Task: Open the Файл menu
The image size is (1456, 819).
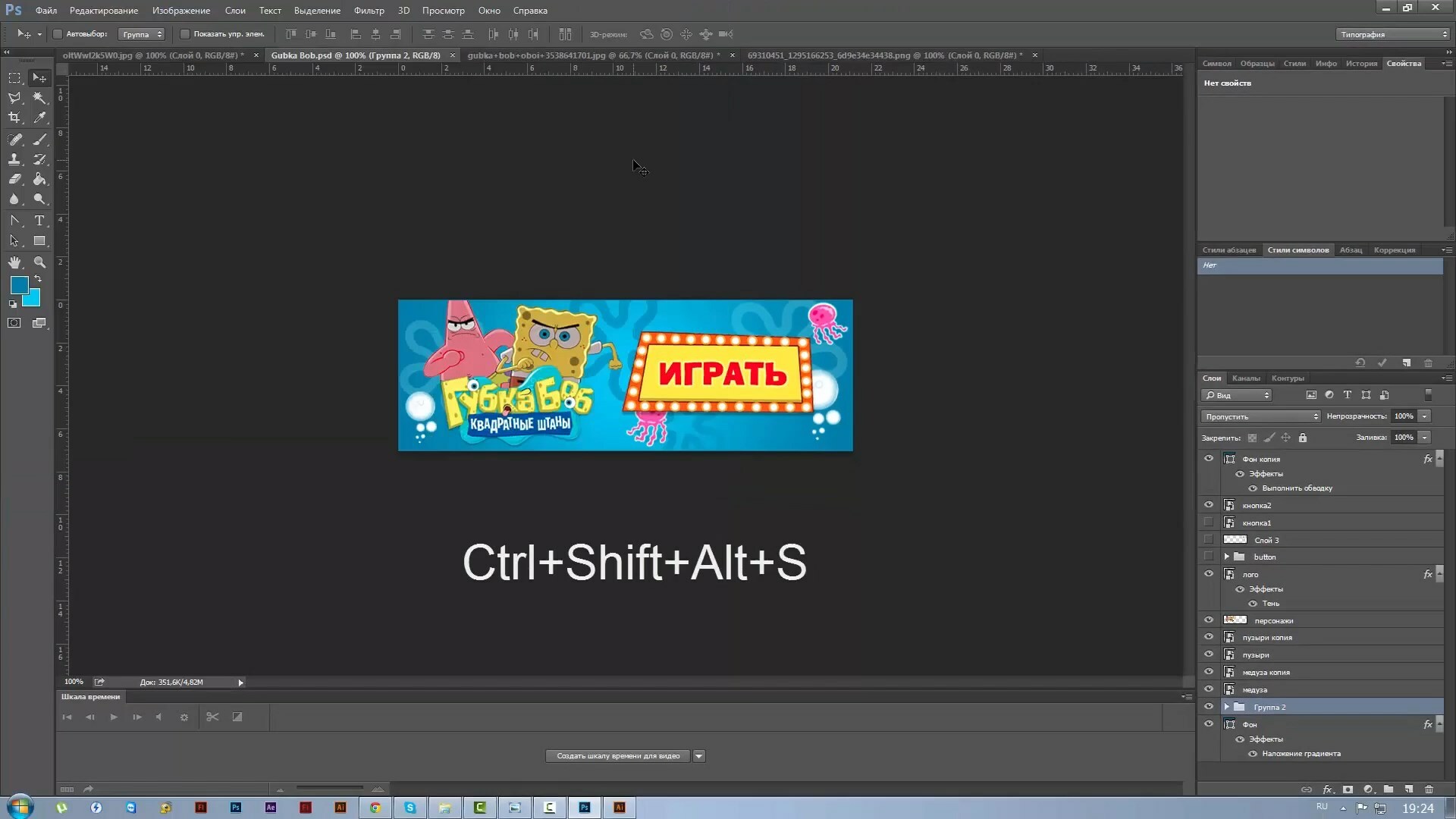Action: tap(46, 11)
